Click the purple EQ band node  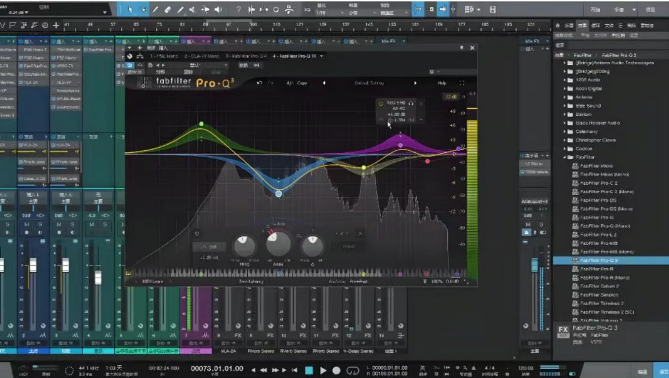[400, 145]
